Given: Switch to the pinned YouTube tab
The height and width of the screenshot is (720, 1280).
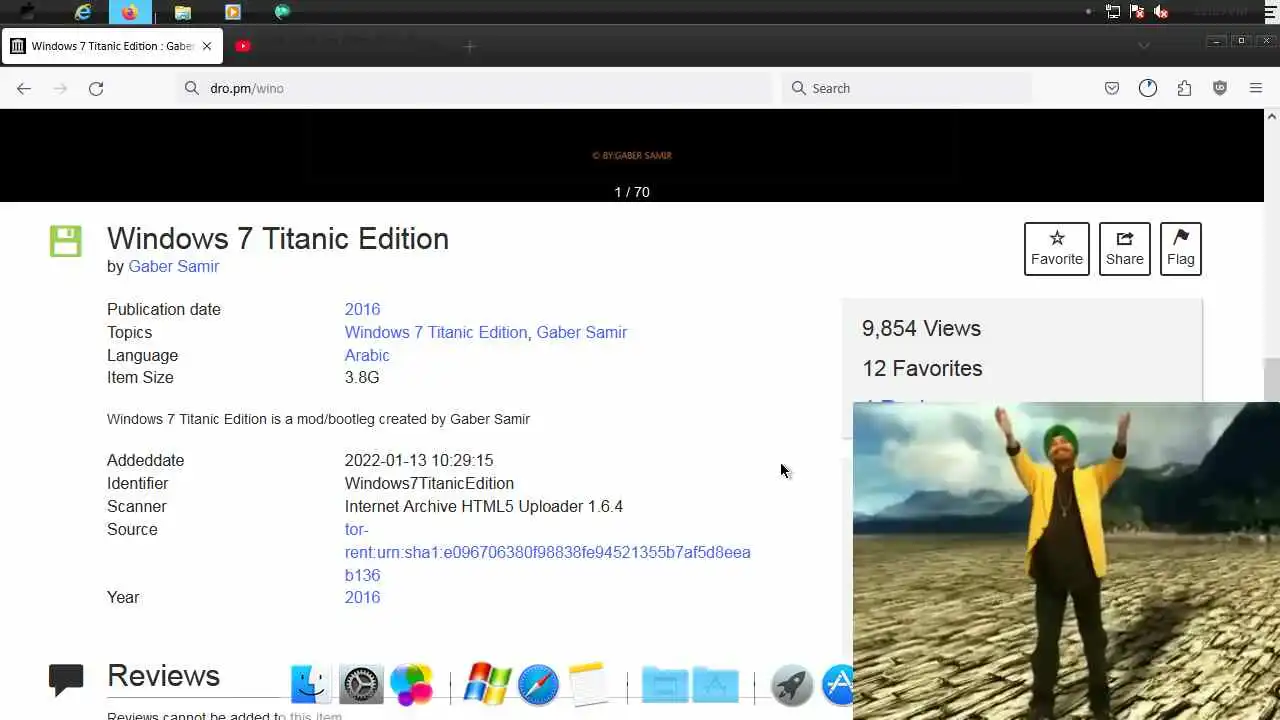Looking at the screenshot, I should click(242, 46).
